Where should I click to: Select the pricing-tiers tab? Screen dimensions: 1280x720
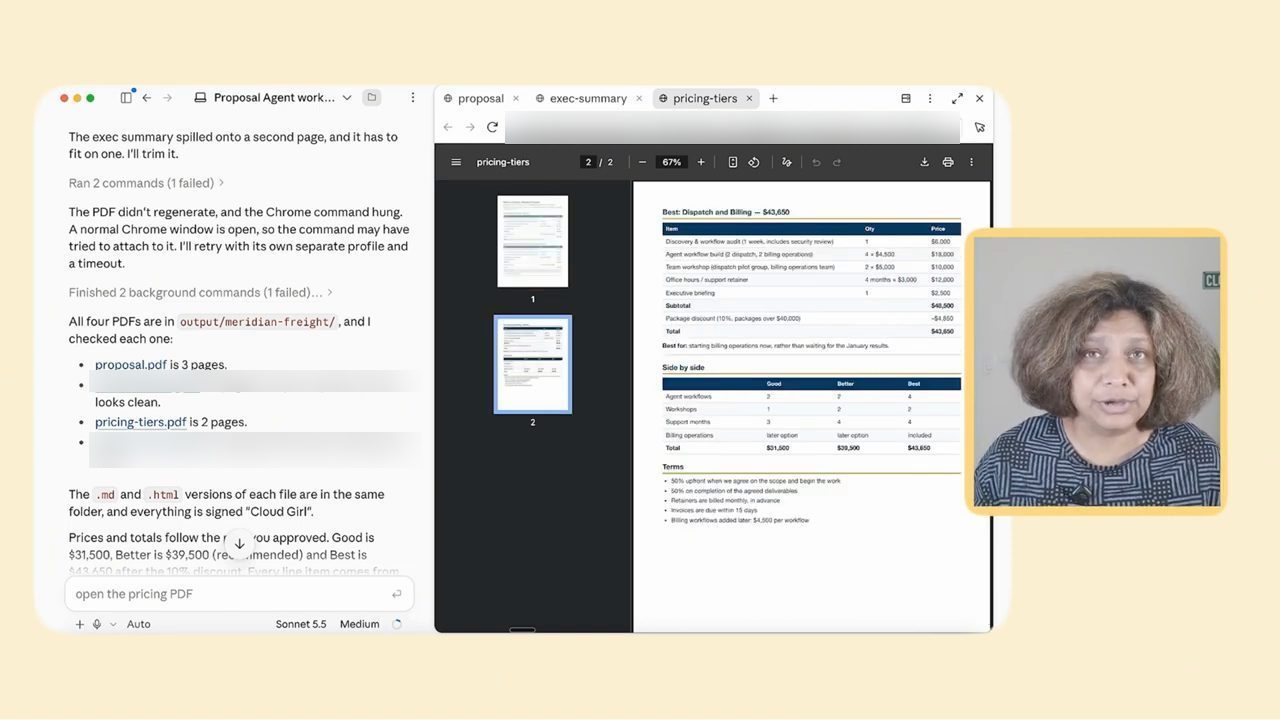705,98
